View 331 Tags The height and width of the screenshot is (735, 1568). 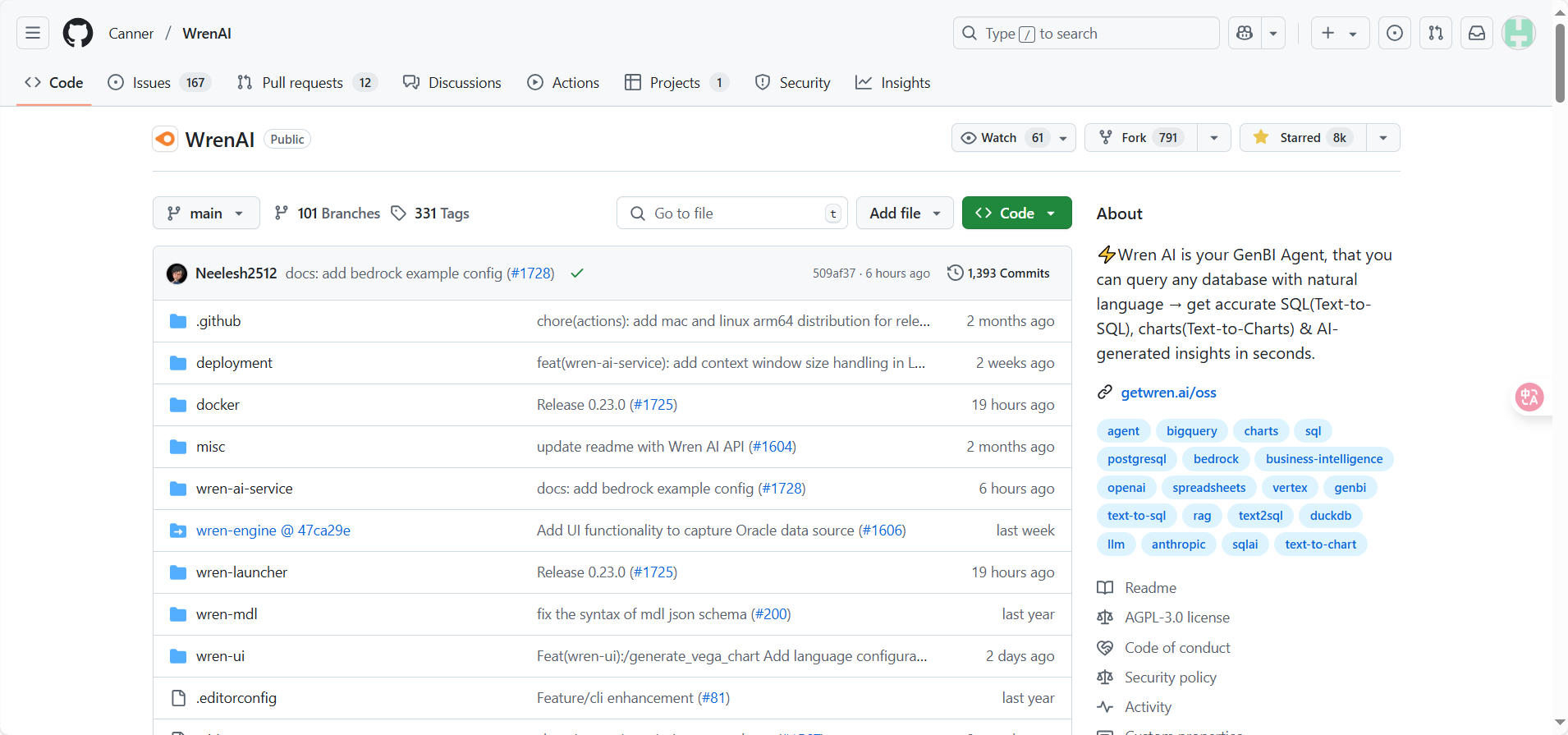click(430, 213)
